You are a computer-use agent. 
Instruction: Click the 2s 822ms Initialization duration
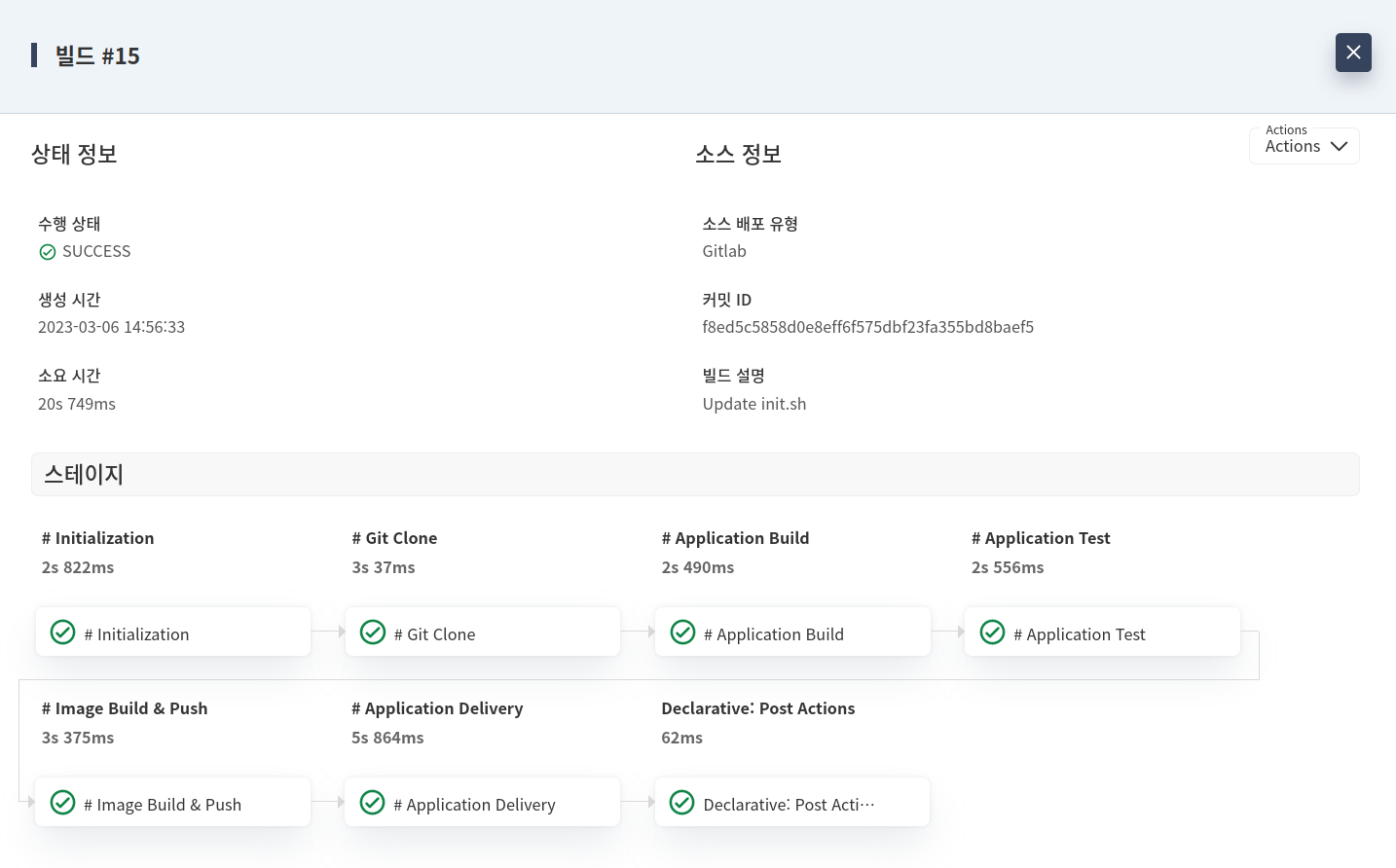click(x=78, y=567)
